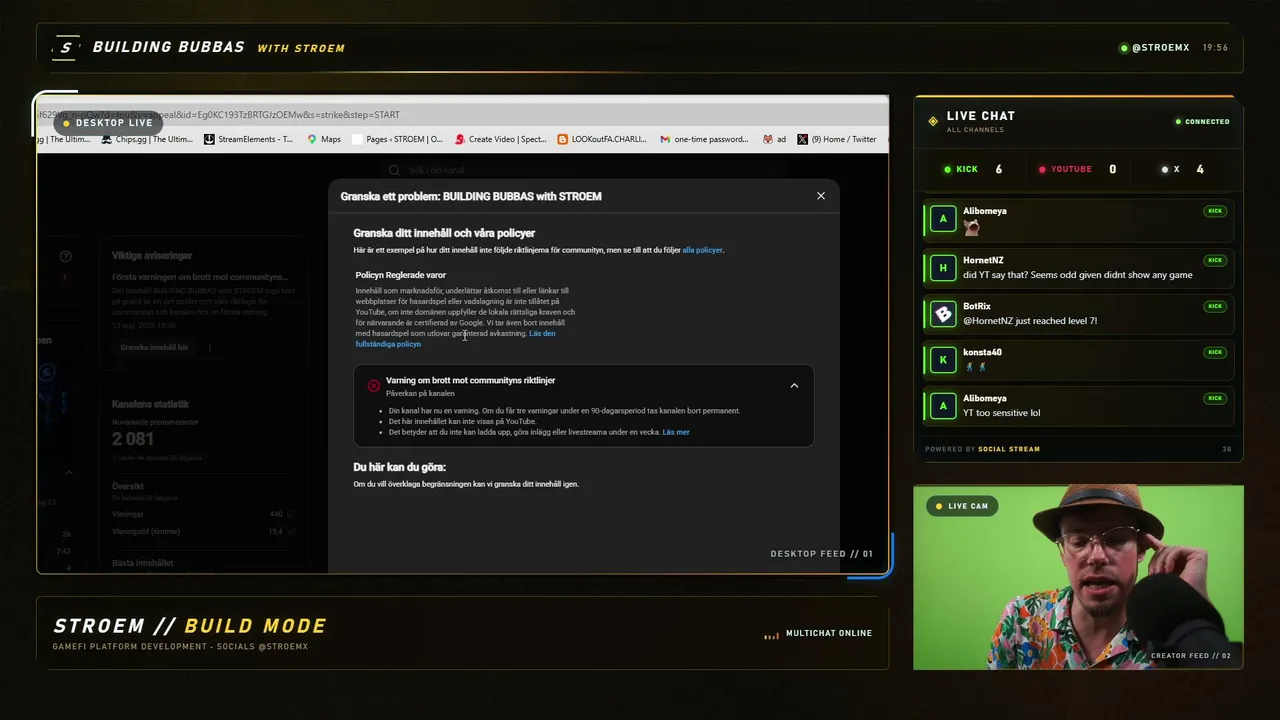
Task: Click Alibomeya's avatar on the cat emoji message
Action: [x=943, y=219]
